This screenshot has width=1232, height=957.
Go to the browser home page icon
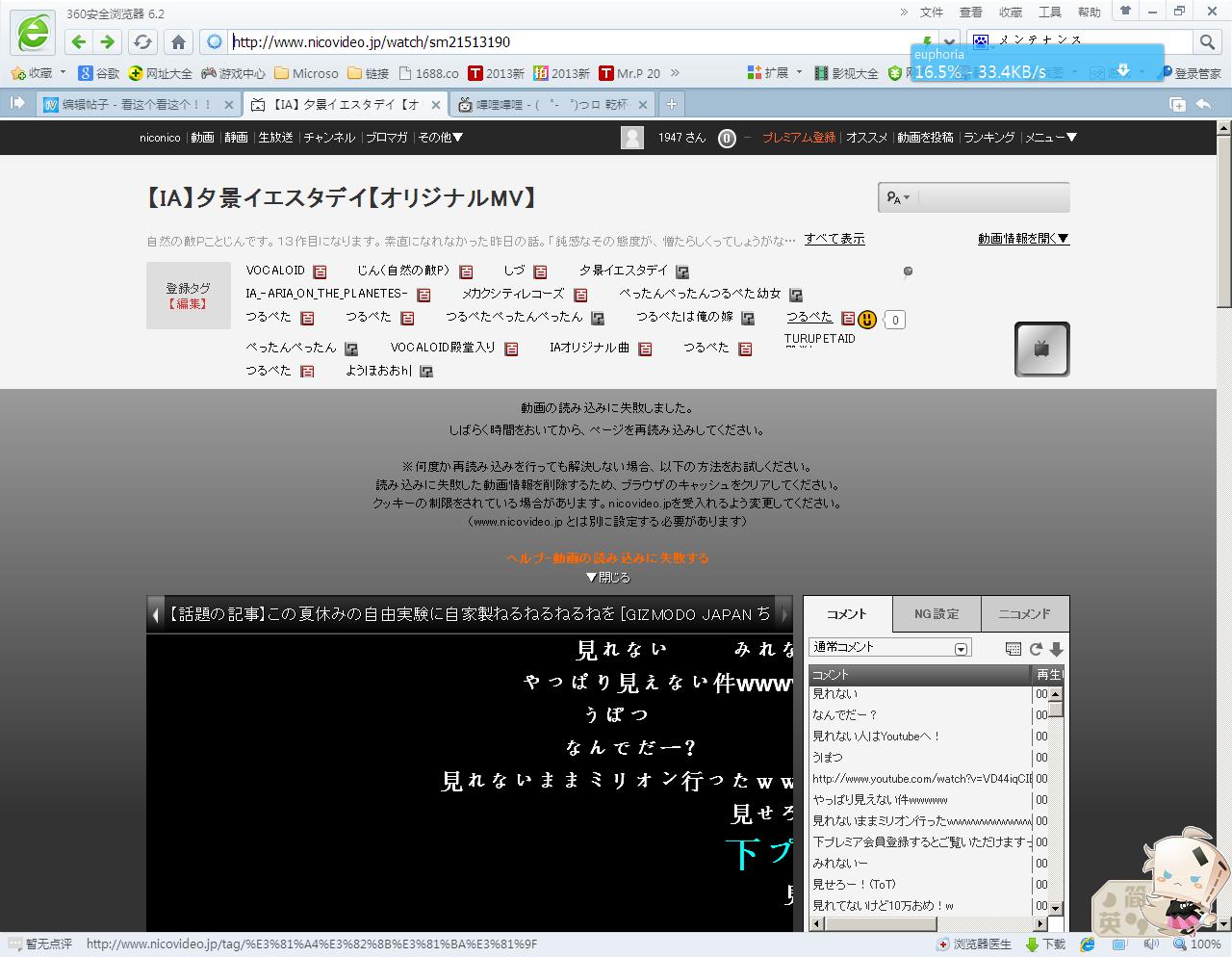[x=178, y=42]
